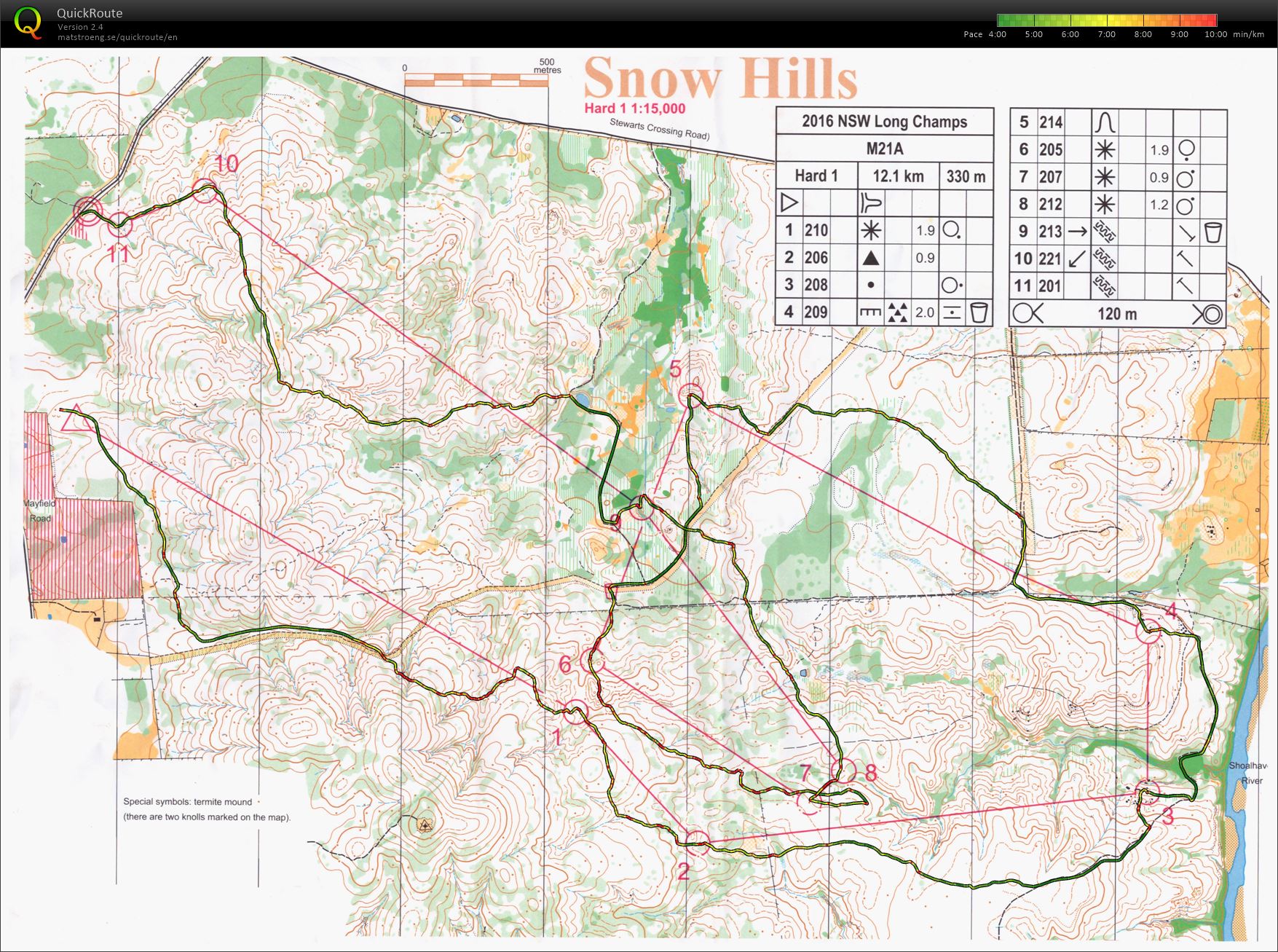This screenshot has height=952, width=1278.
Task: Click the trig point triangle symbol
Action: (425, 825)
